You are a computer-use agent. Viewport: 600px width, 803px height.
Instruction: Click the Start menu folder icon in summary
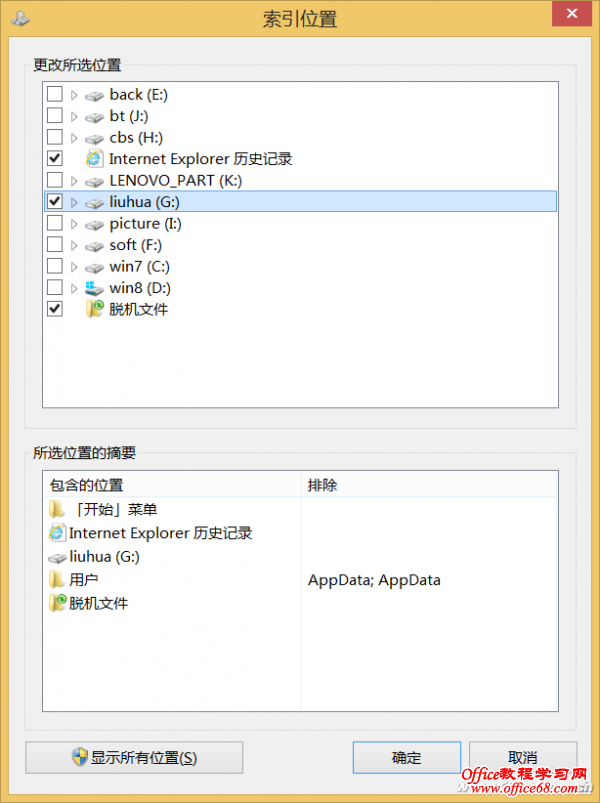point(58,510)
